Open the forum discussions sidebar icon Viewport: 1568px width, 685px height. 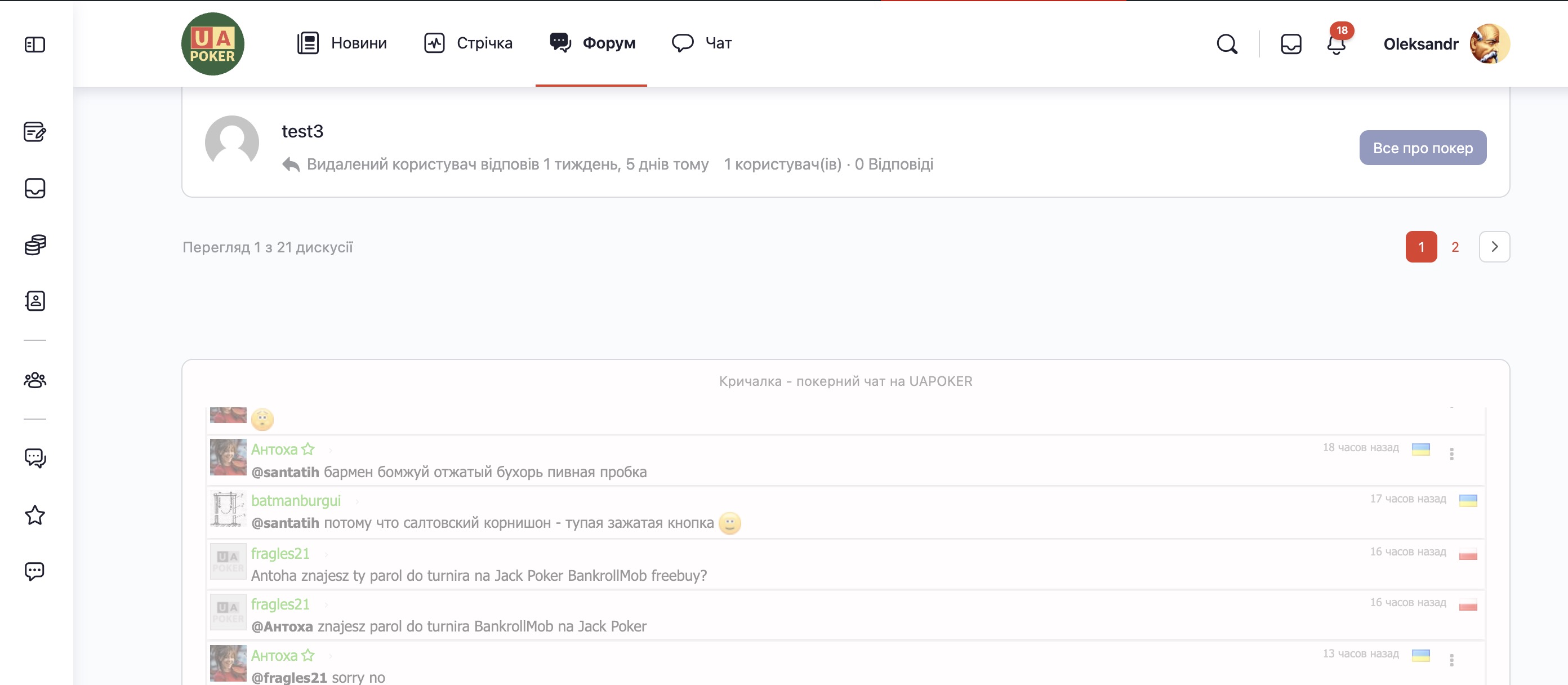[35, 458]
